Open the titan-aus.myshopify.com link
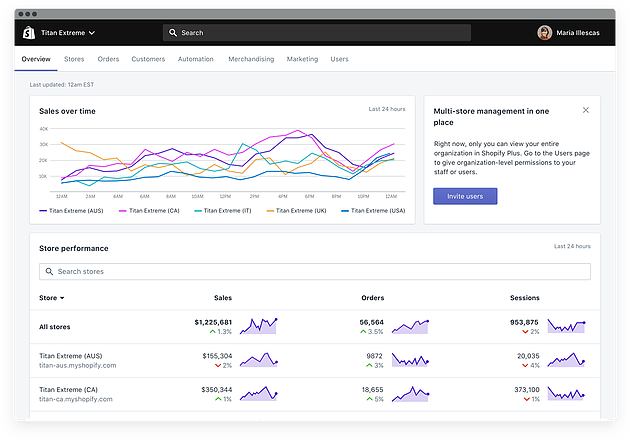 (78, 366)
